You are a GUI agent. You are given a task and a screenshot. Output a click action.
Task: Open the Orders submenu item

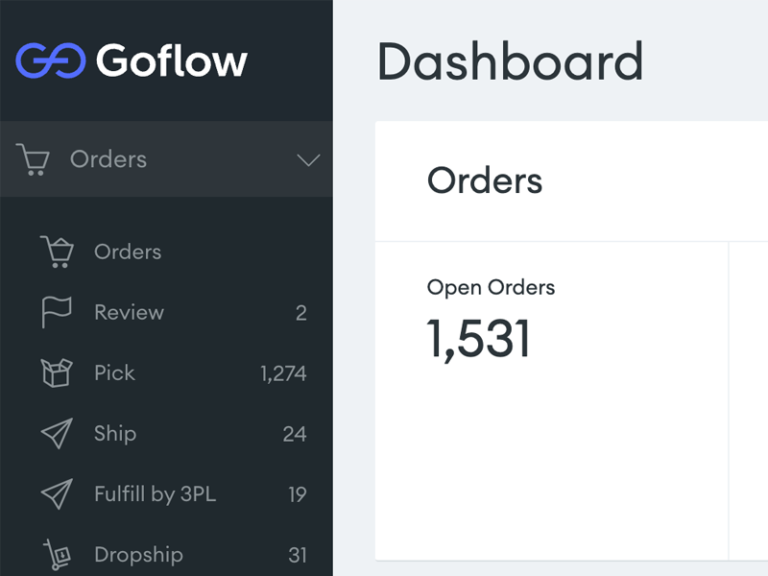pyautogui.click(x=127, y=252)
